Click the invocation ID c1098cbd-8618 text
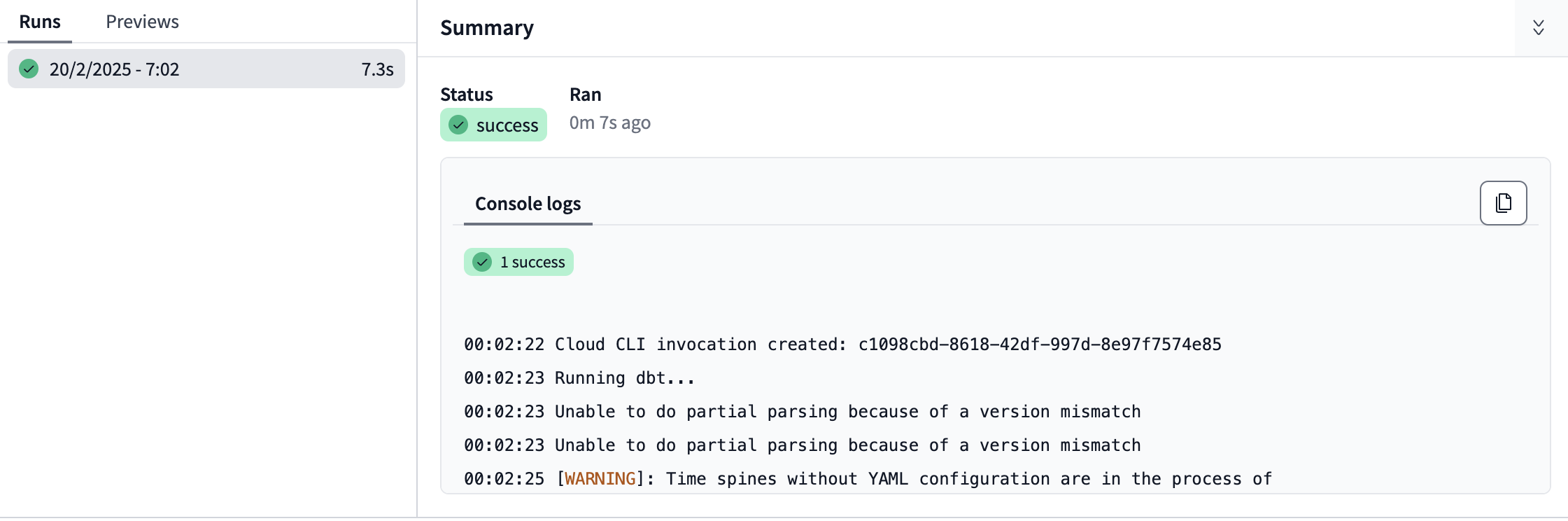The width and height of the screenshot is (1568, 521). click(1039, 345)
